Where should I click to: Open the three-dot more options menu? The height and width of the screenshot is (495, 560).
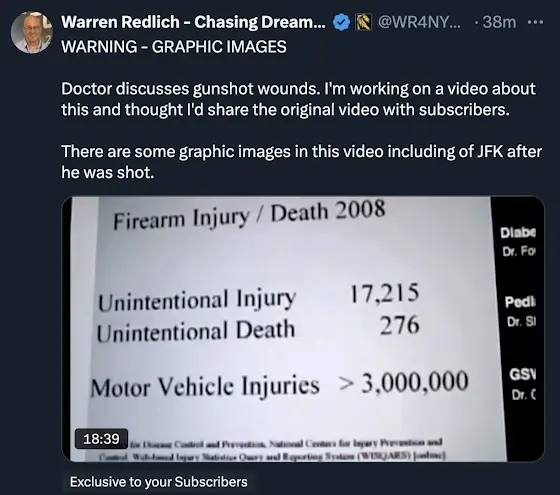535,22
